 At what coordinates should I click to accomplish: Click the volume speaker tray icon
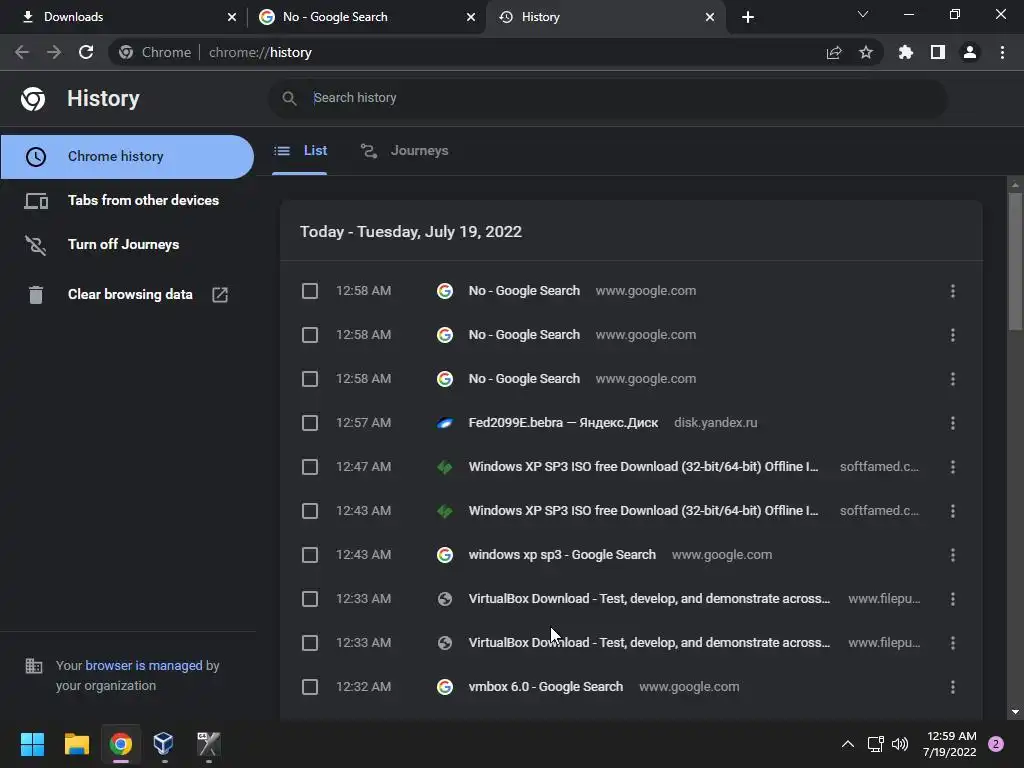click(x=900, y=744)
